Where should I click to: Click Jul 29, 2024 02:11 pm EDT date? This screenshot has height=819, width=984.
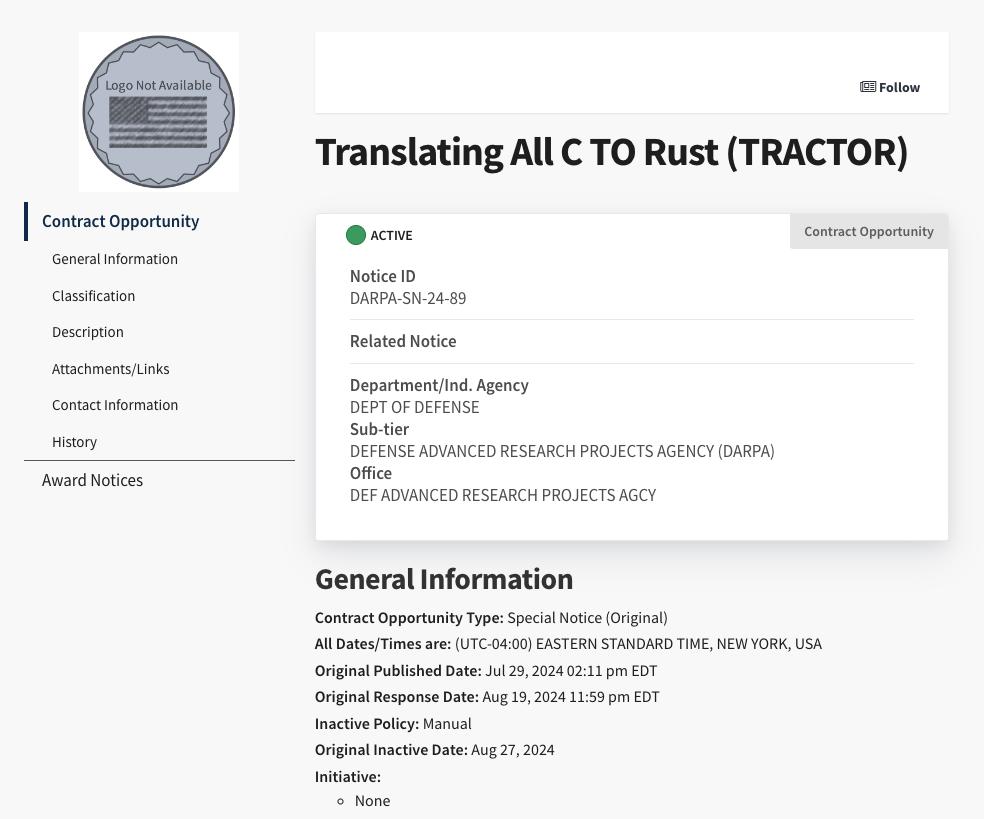coord(571,671)
